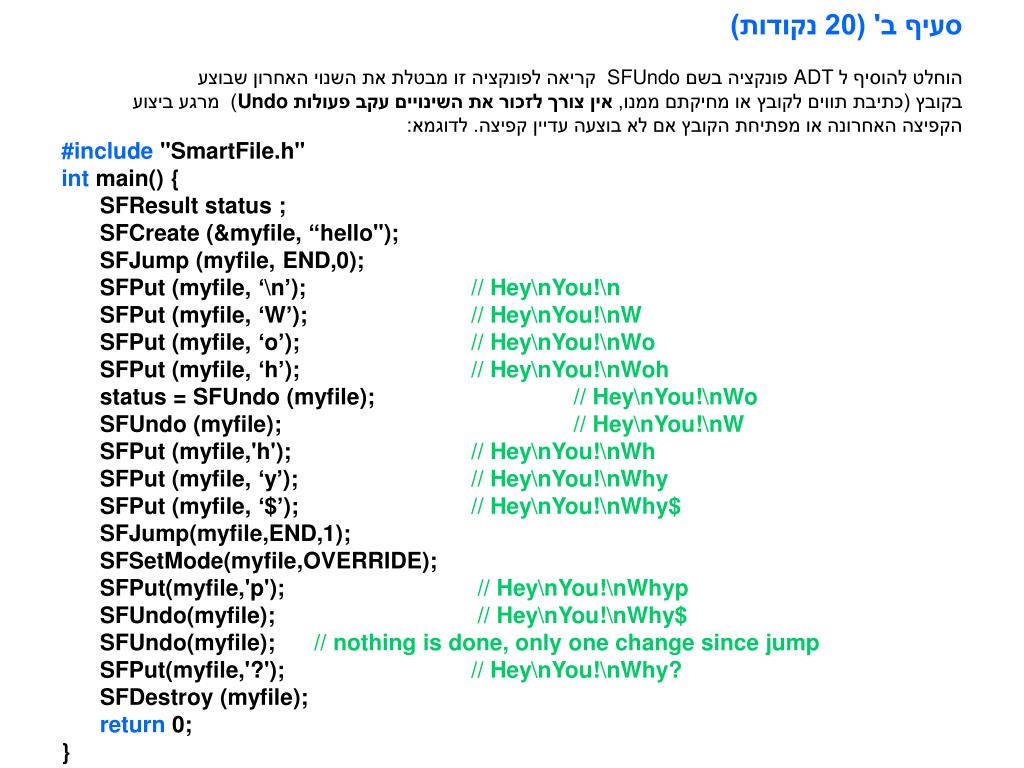This screenshot has width=1024, height=768.
Task: Click the SFPut (myfile, '$') statement
Action: [x=199, y=507]
